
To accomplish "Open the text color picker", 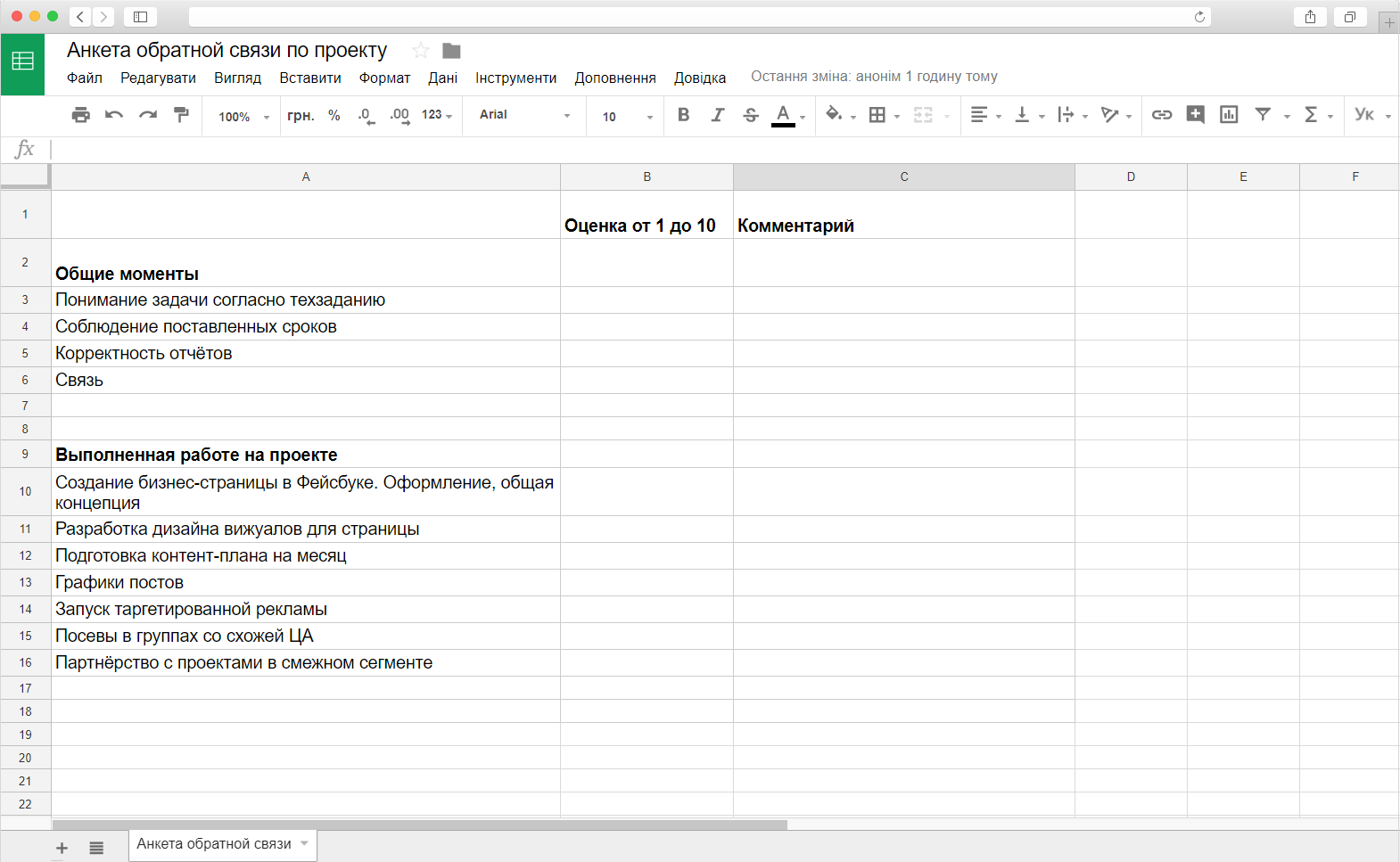I will click(783, 115).
